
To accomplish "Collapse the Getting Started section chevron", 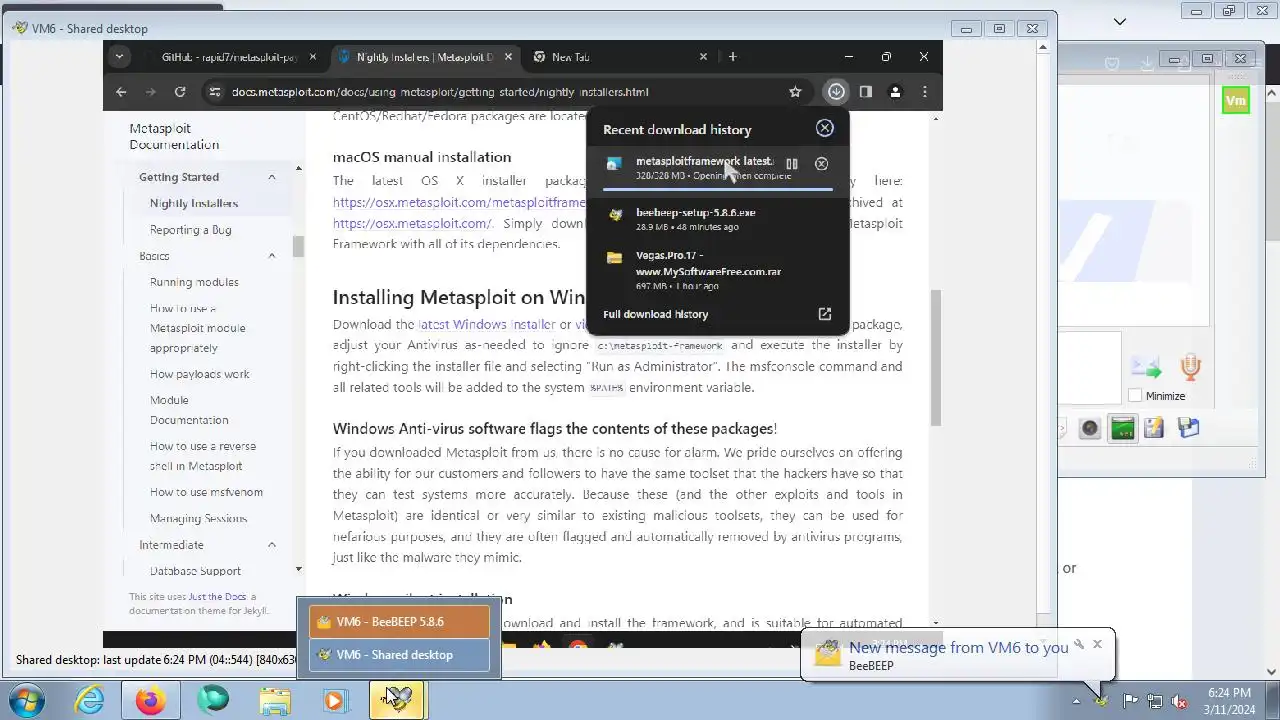I will coord(271,177).
